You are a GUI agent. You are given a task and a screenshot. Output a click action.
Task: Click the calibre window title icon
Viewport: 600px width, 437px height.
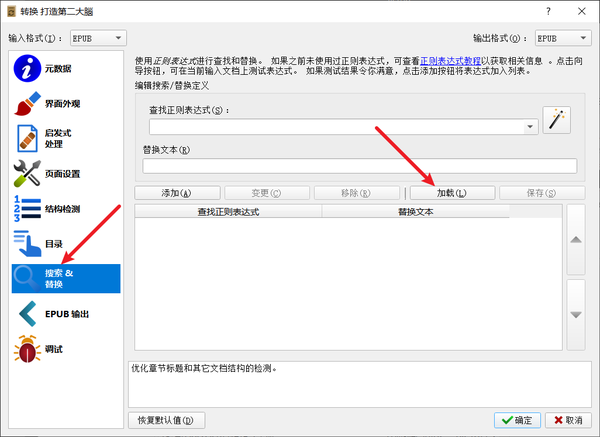(x=11, y=11)
